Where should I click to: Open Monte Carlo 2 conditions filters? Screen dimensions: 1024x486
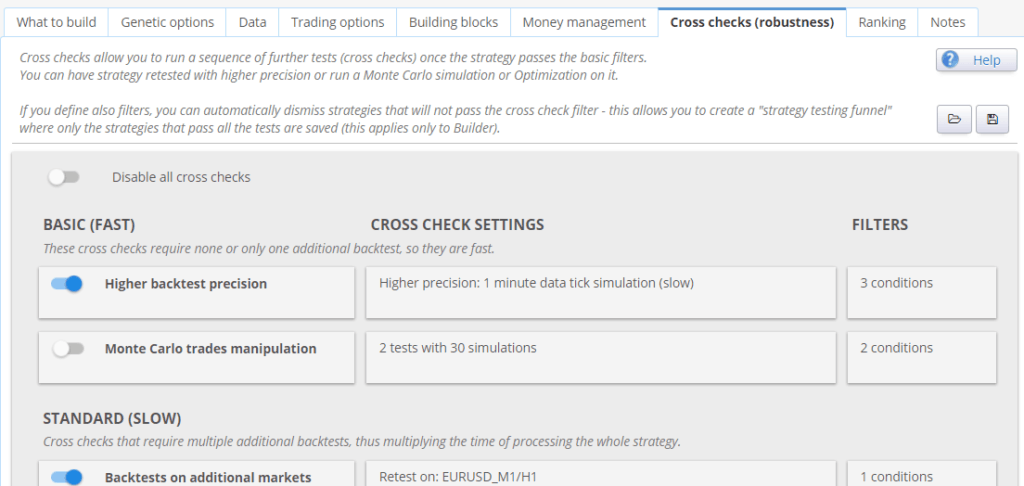(922, 357)
